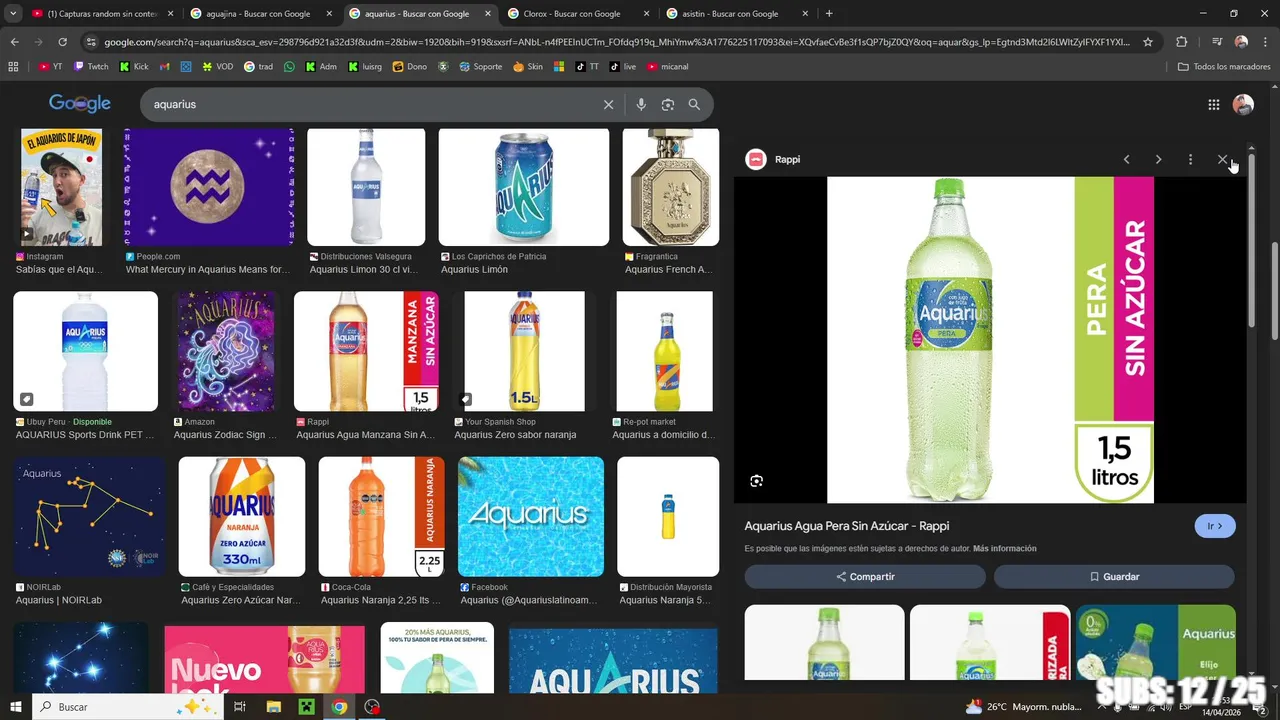The width and height of the screenshot is (1280, 720).
Task: Open the WhatsApp bookmark icon
Action: (x=289, y=67)
